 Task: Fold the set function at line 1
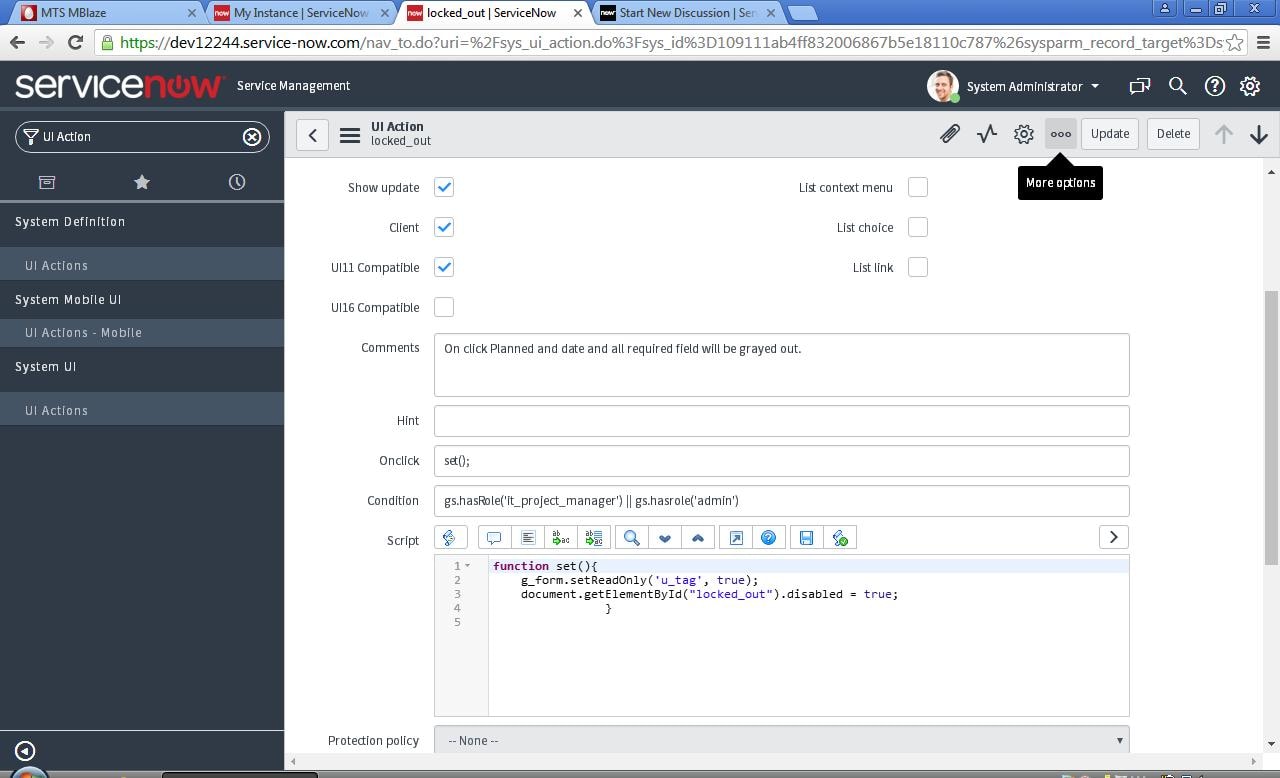467,566
